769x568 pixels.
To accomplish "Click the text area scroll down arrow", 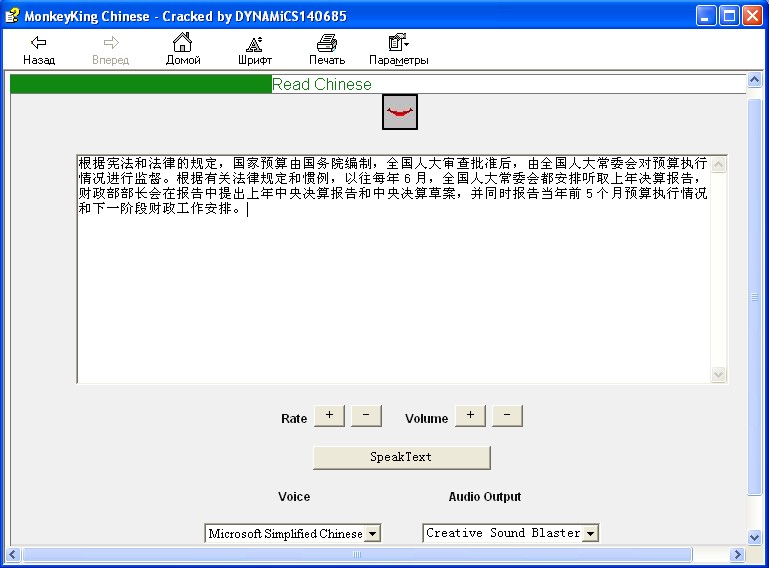I will click(x=718, y=374).
